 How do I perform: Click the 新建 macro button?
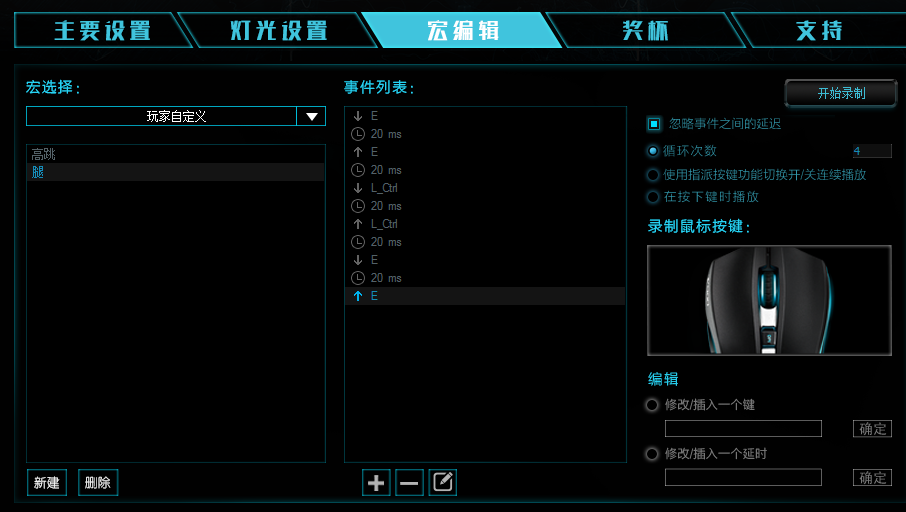(47, 483)
